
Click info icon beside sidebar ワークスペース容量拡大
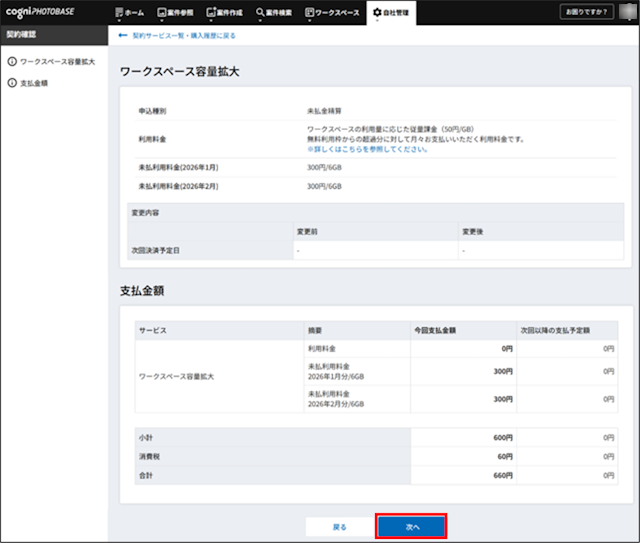[12, 62]
